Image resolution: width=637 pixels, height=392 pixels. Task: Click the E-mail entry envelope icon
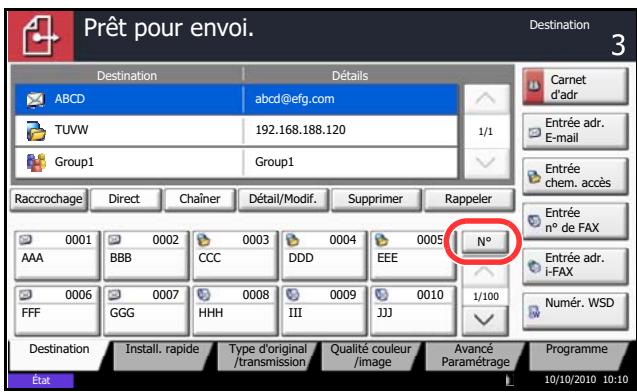(535, 132)
